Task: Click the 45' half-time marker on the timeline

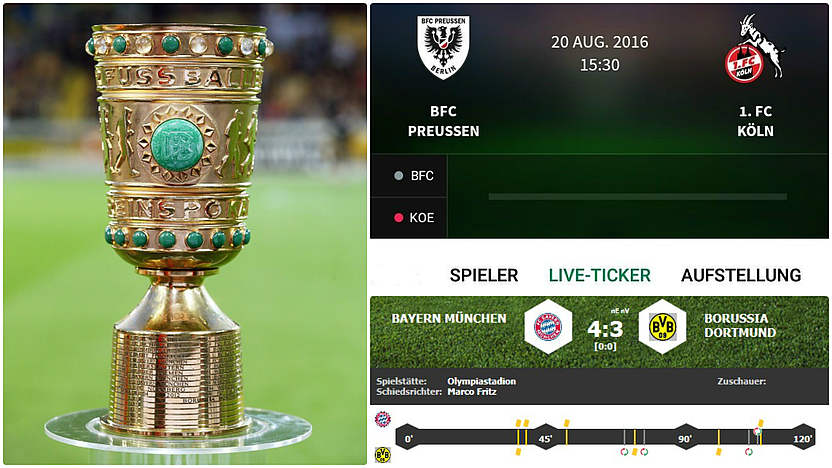Action: click(x=545, y=438)
